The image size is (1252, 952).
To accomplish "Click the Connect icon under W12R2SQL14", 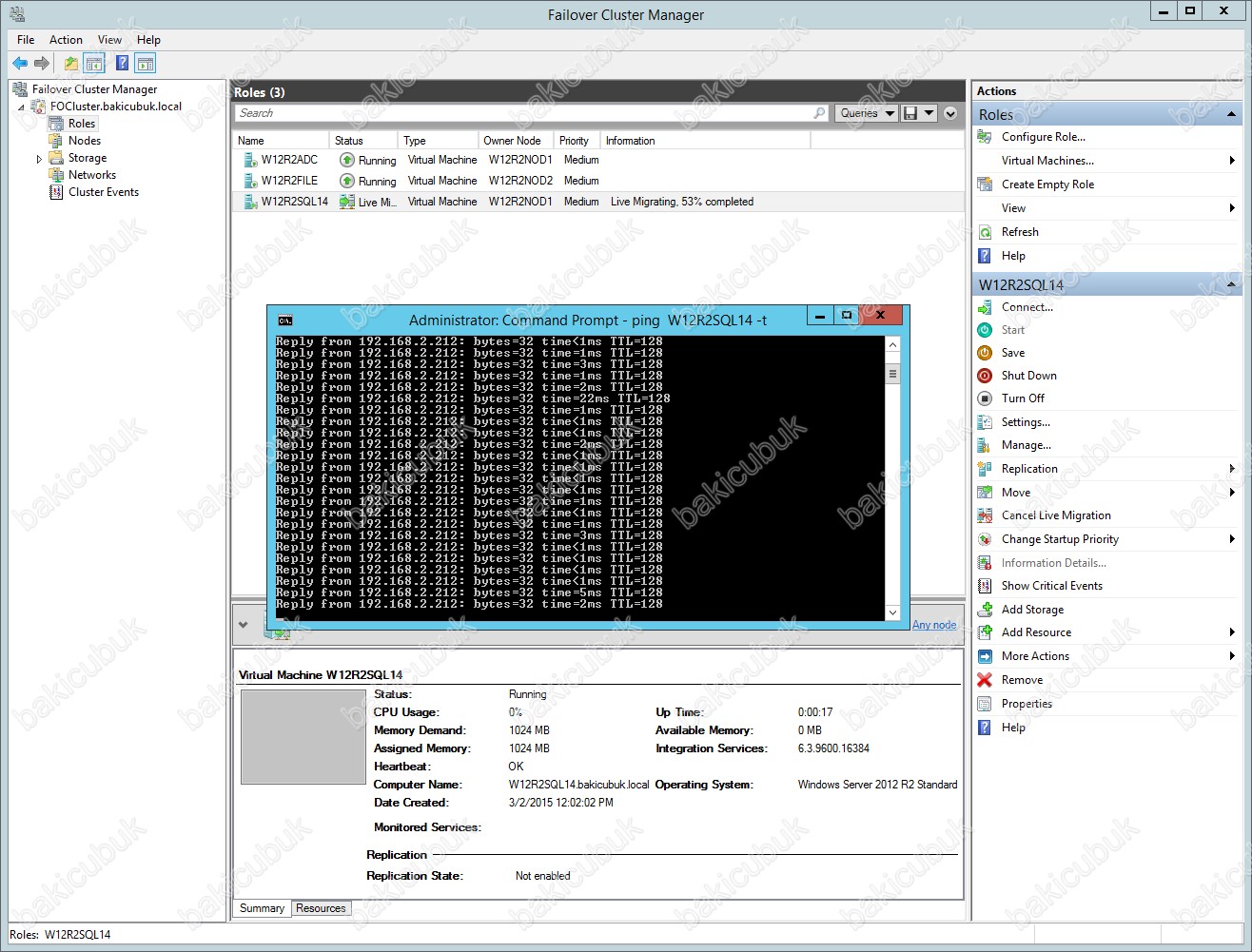I will pos(985,307).
